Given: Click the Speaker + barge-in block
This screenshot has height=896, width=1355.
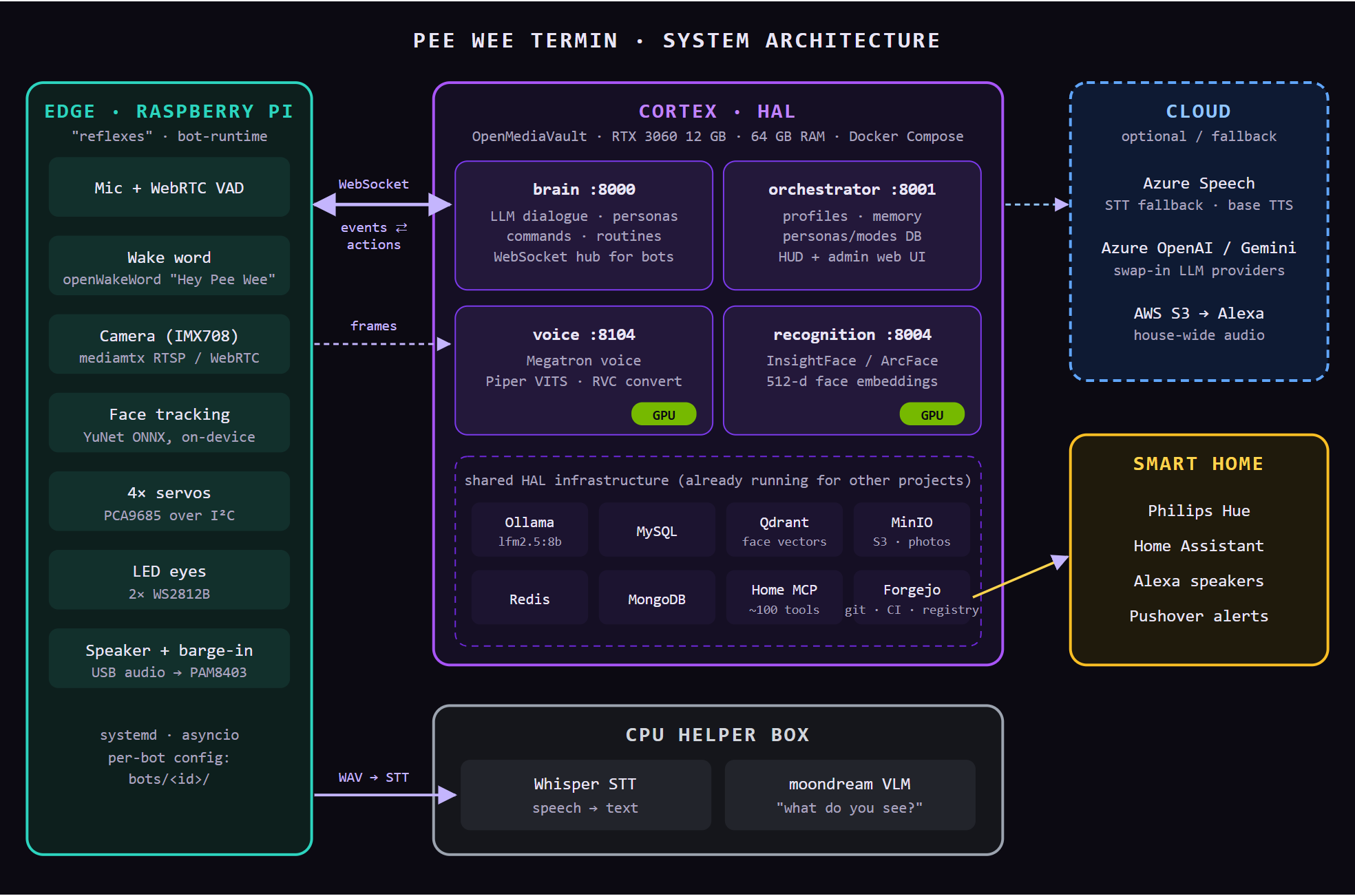Looking at the screenshot, I should tap(169, 659).
